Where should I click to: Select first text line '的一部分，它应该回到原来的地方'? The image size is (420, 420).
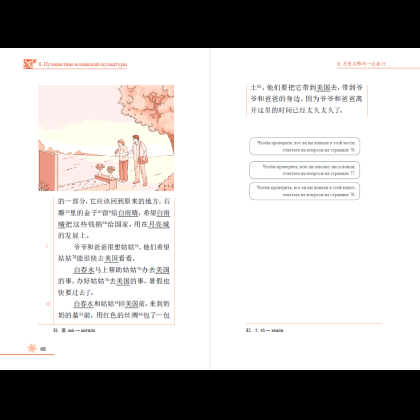click(114, 201)
